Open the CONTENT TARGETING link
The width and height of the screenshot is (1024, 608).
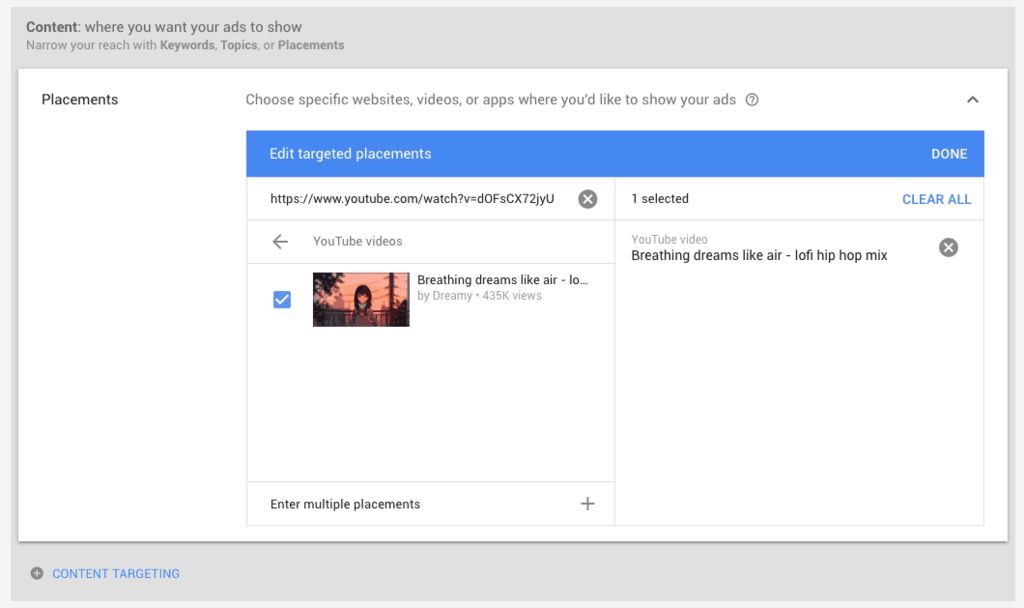(x=116, y=573)
